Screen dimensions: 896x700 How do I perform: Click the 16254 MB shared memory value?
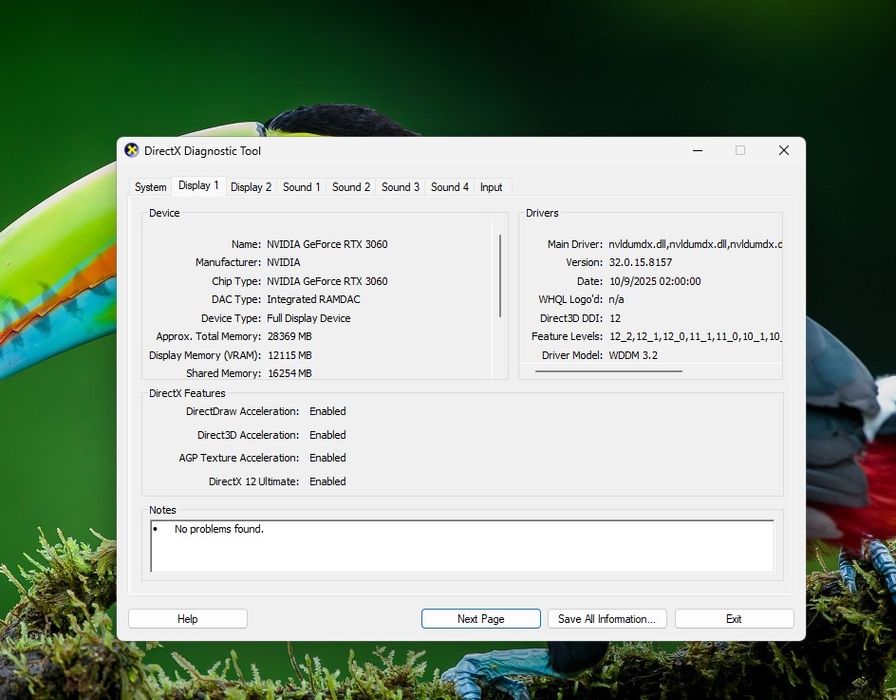[x=290, y=373]
